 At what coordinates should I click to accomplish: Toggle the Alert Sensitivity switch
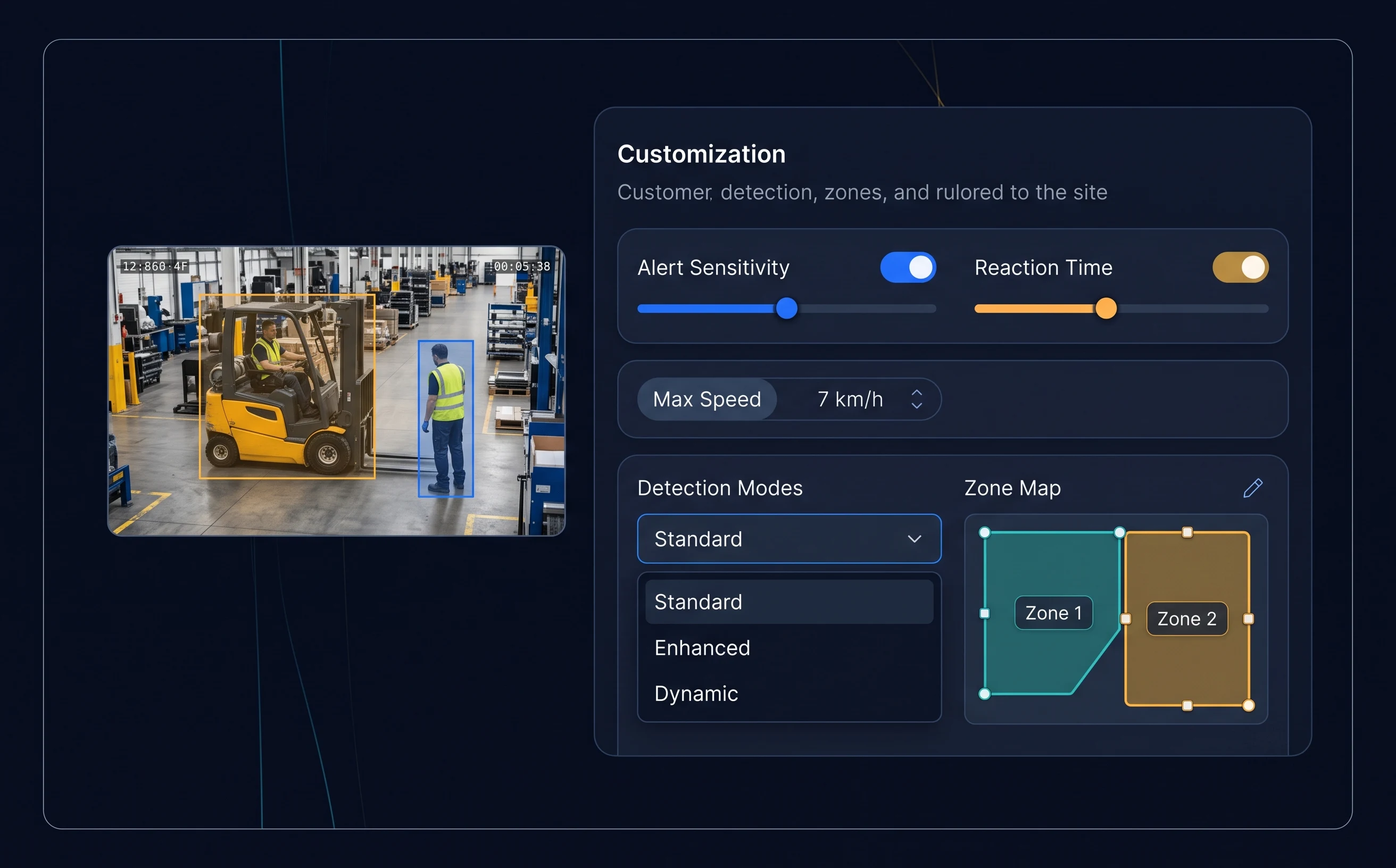908,268
